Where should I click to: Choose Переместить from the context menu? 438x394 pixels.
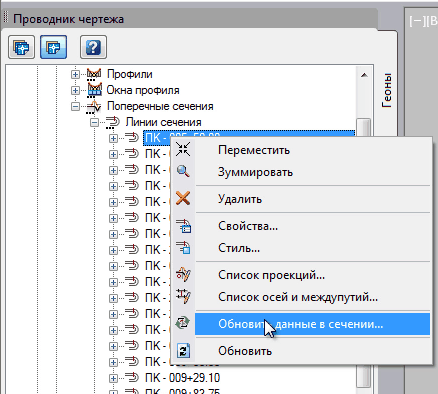tap(254, 150)
